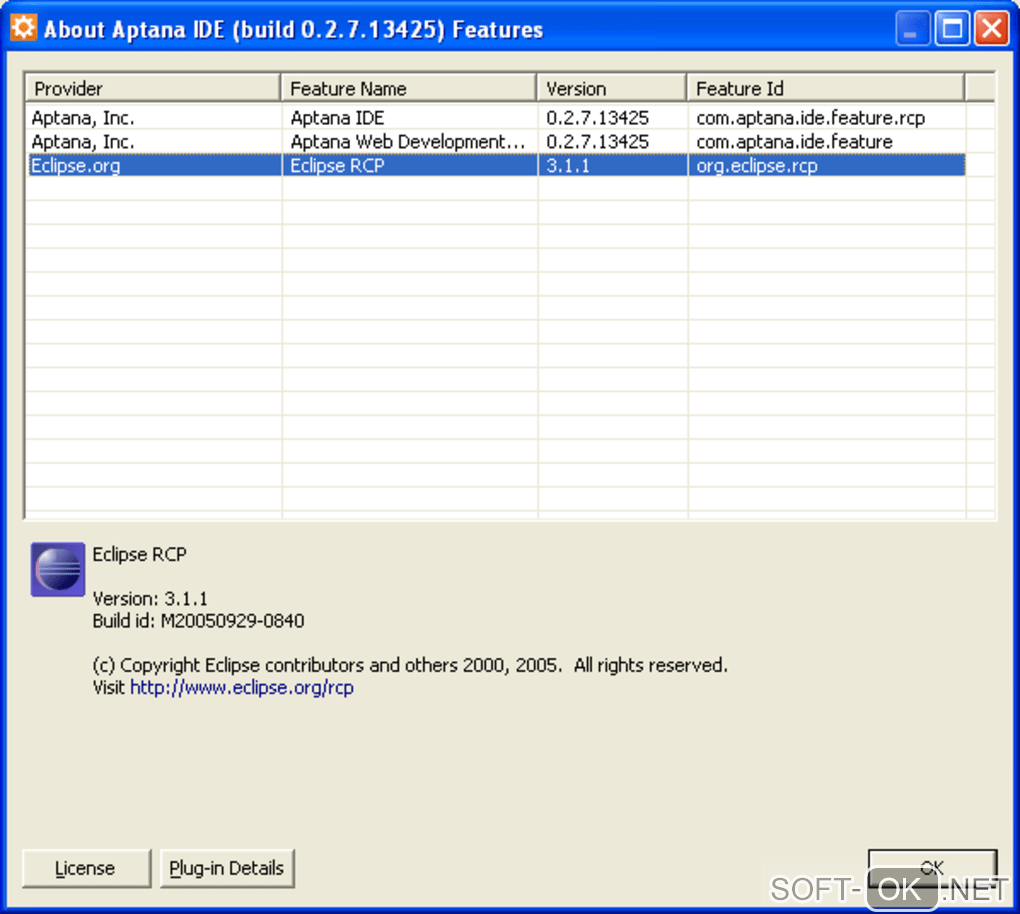Click the Aptana gear icon in title bar
Screen dimensions: 1020x914
pyautogui.click(x=23, y=29)
